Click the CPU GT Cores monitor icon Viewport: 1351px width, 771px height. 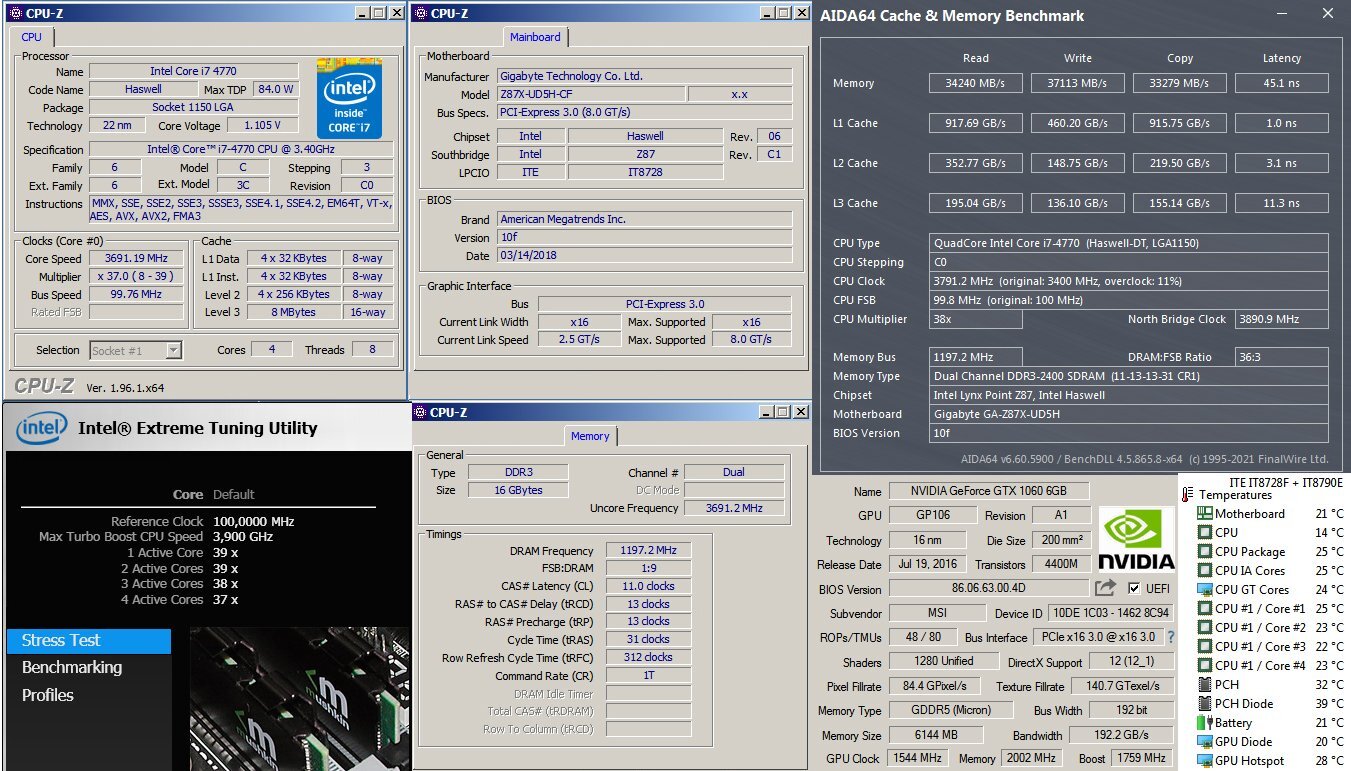point(1205,590)
